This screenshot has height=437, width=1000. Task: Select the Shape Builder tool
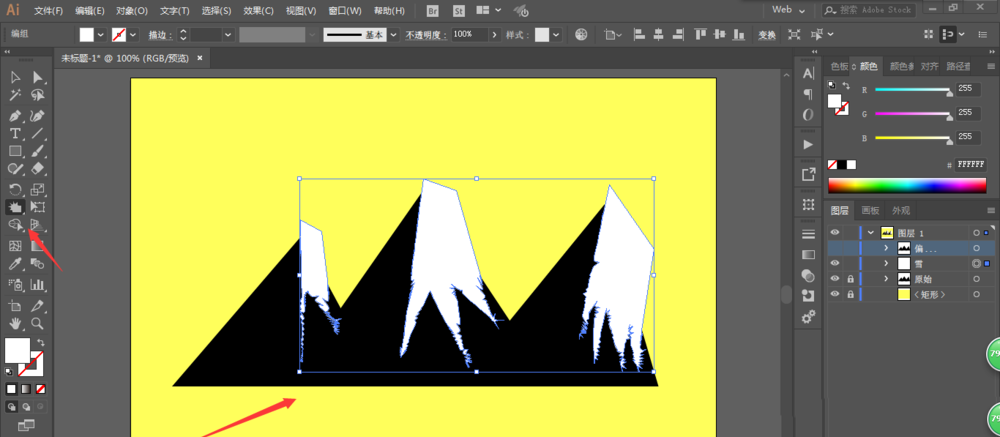[x=15, y=225]
